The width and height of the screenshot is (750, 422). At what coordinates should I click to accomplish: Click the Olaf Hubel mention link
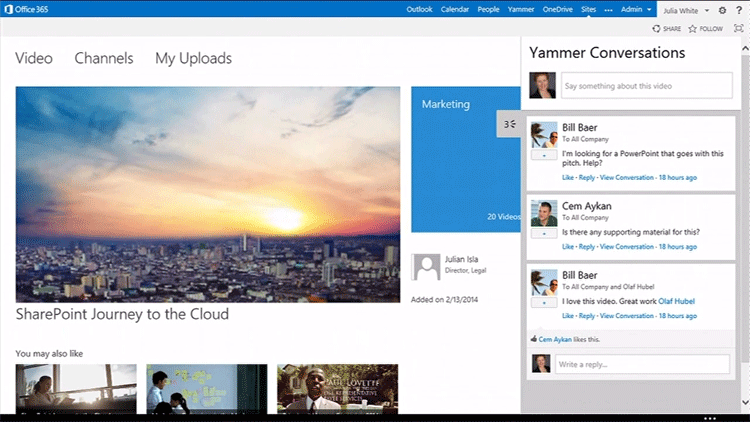pyautogui.click(x=677, y=301)
